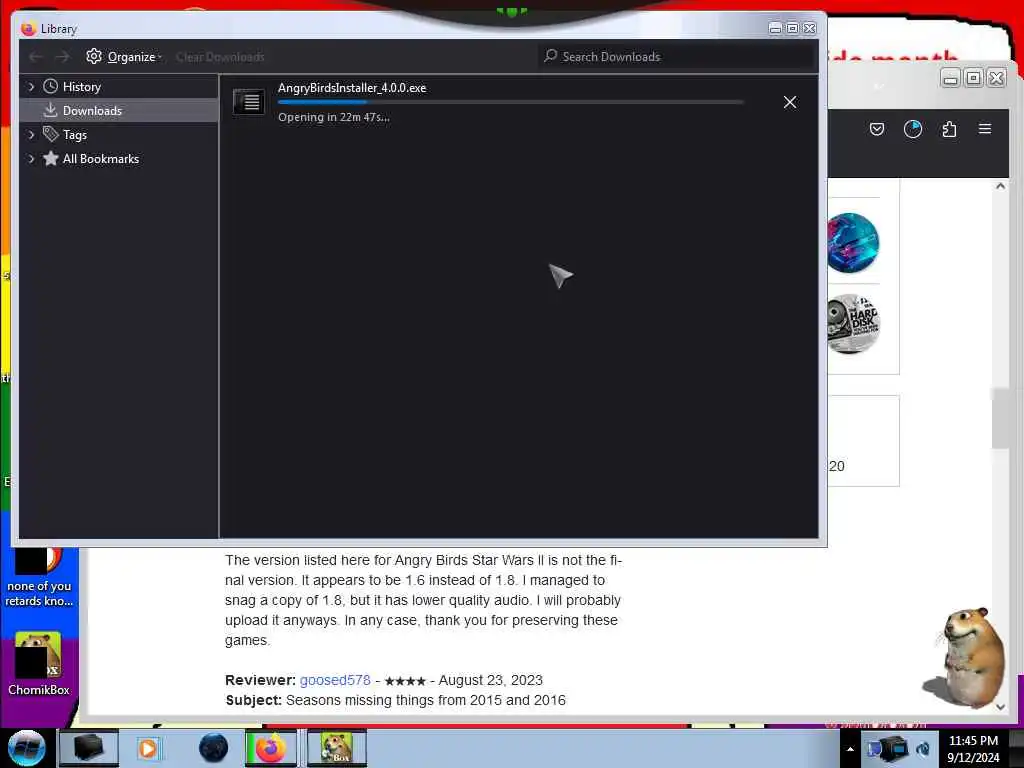Open Firefox Extensions puzzle icon

click(949, 129)
